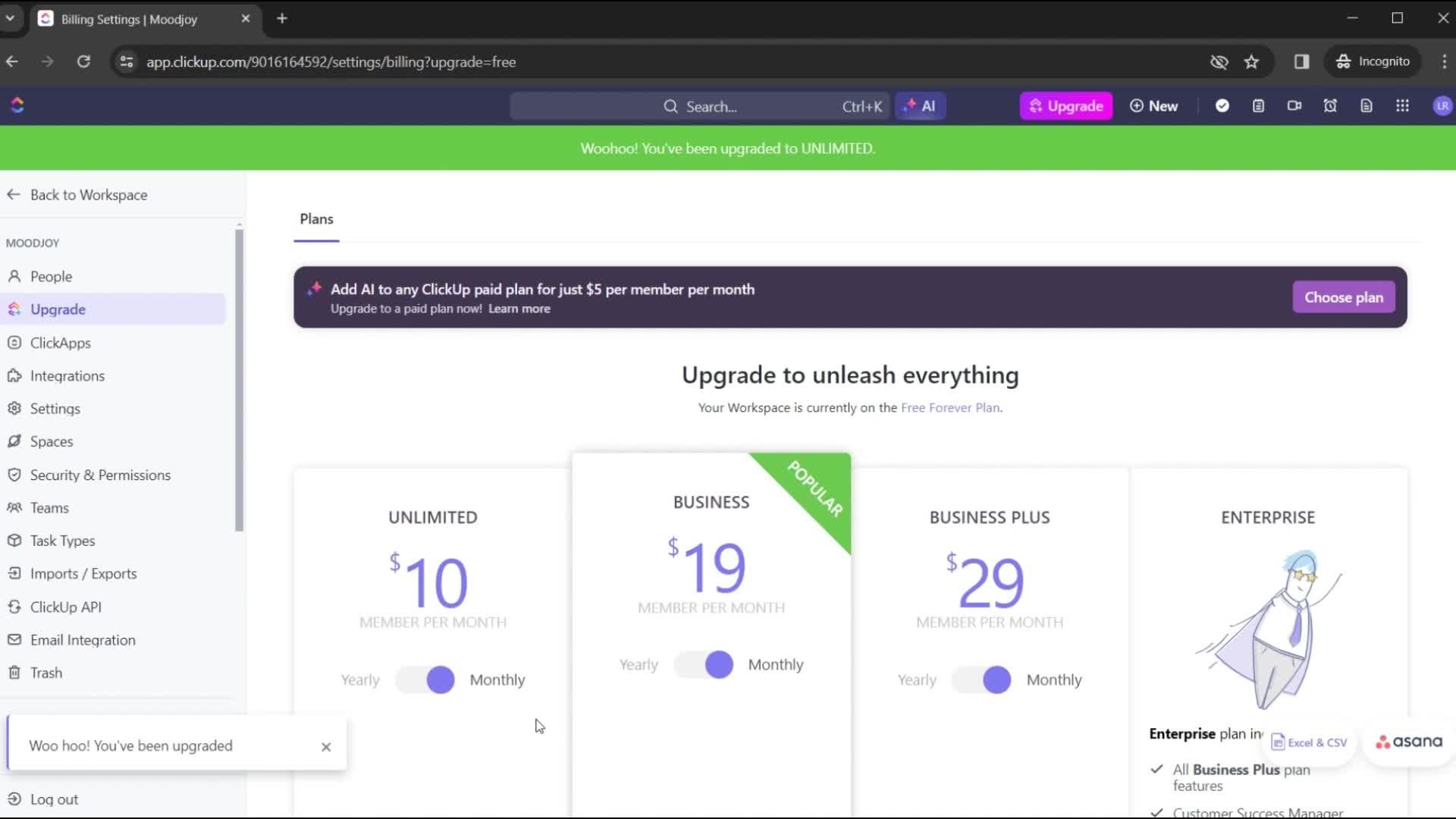Click the browser back arrow

coord(12,61)
